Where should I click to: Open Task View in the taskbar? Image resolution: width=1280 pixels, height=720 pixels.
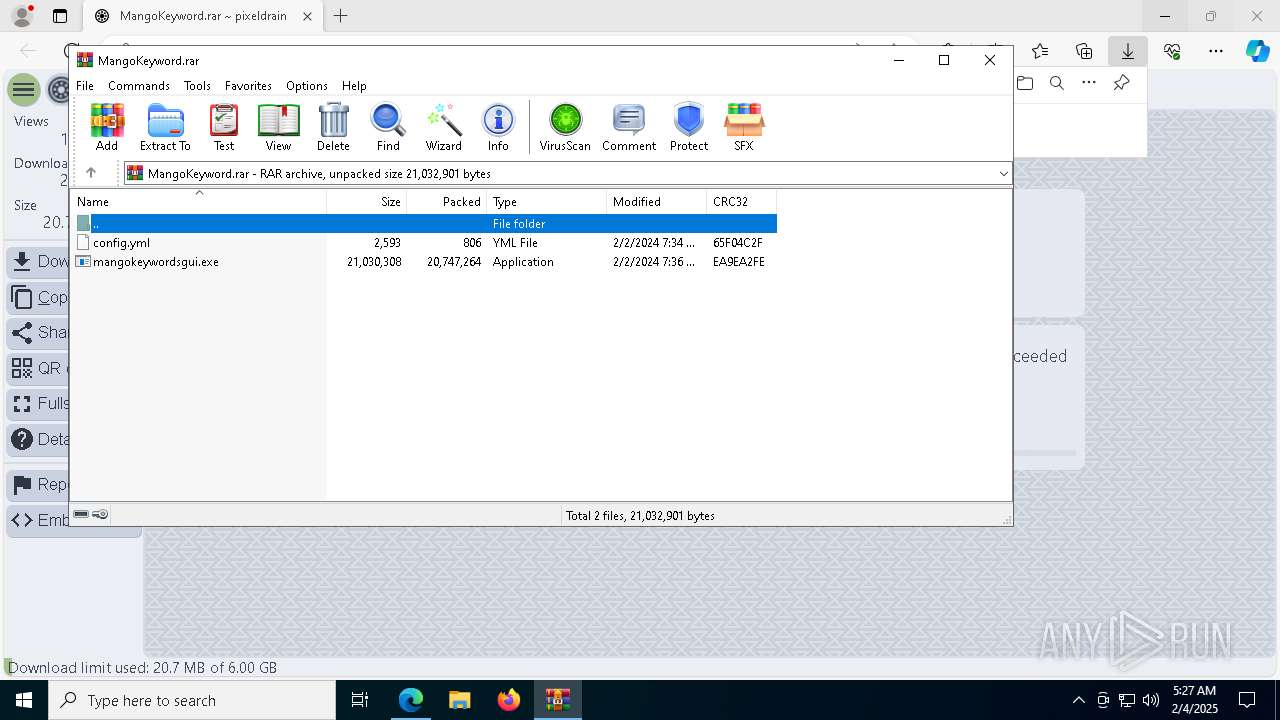click(360, 700)
